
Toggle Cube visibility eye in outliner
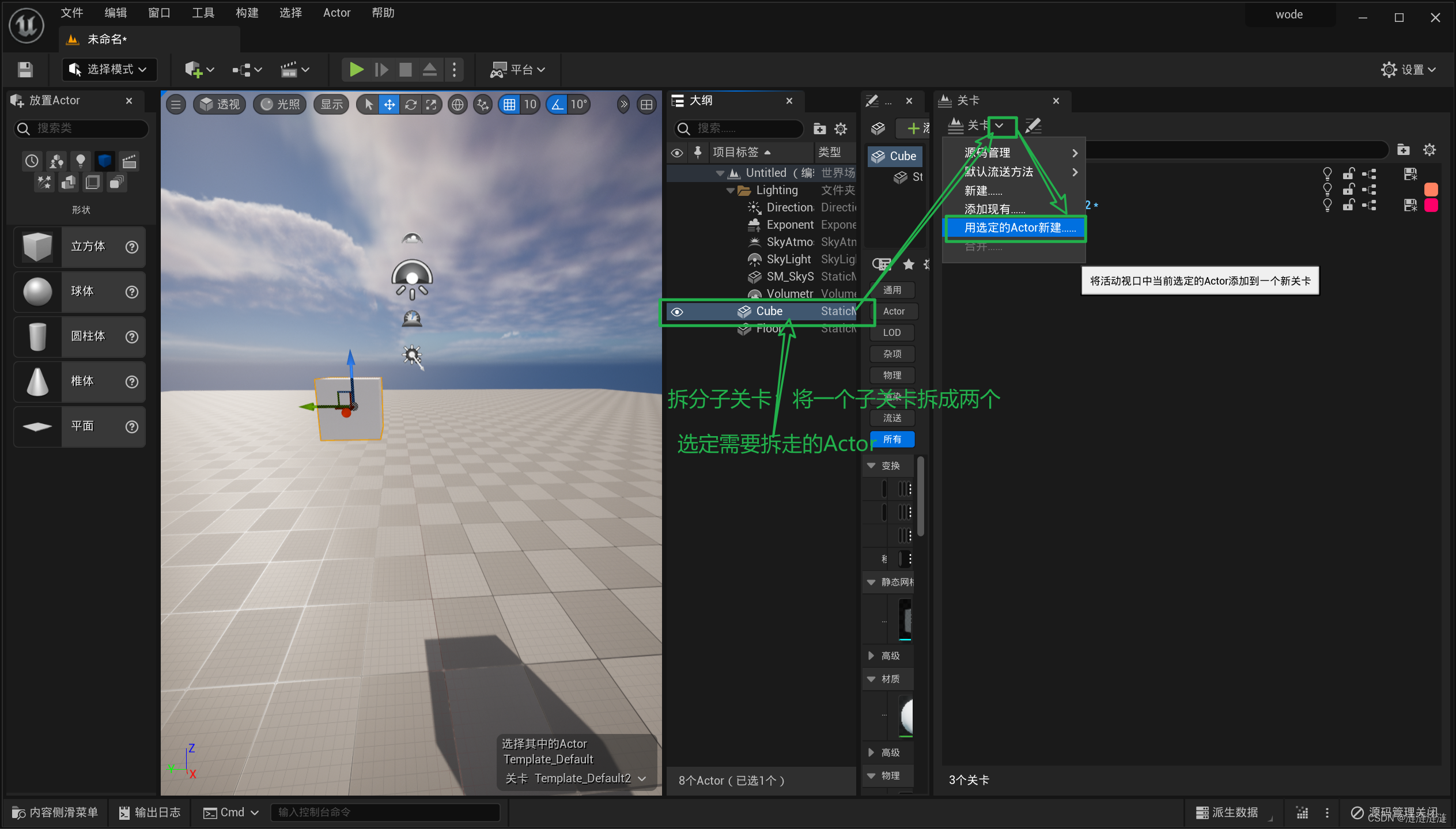point(677,312)
